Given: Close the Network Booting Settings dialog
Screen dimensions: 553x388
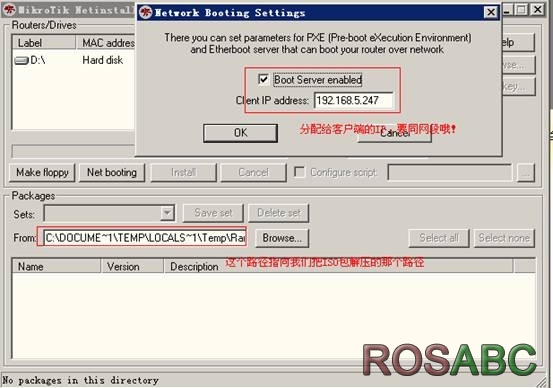Looking at the screenshot, I should [x=491, y=13].
